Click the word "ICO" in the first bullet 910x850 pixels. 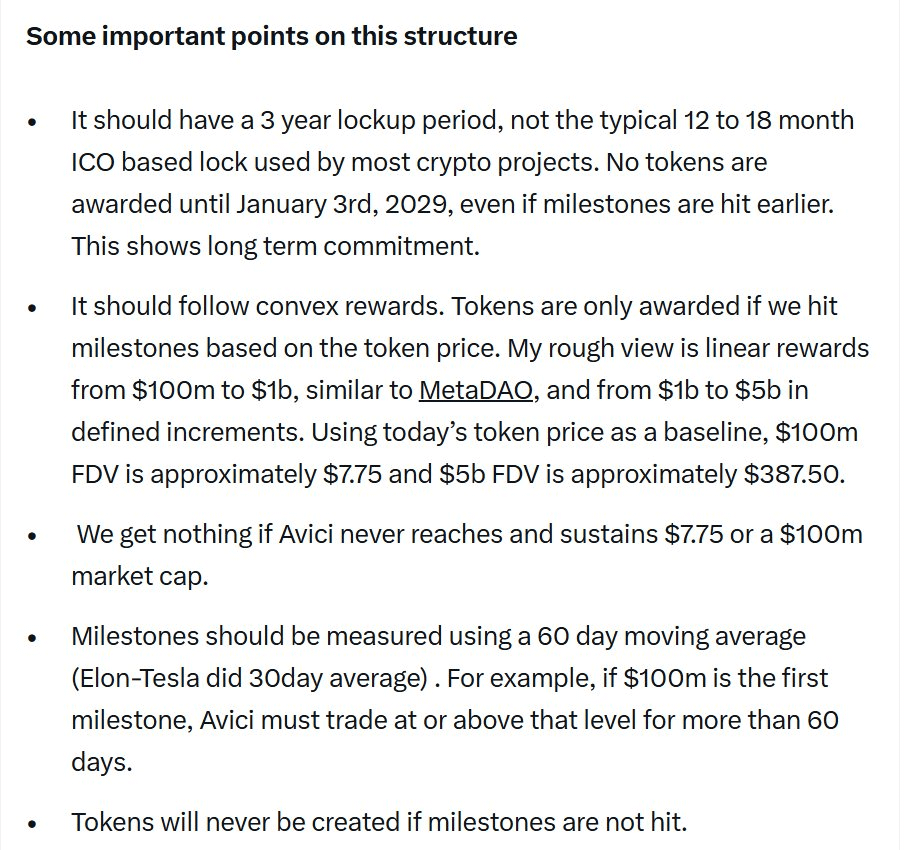coord(93,162)
